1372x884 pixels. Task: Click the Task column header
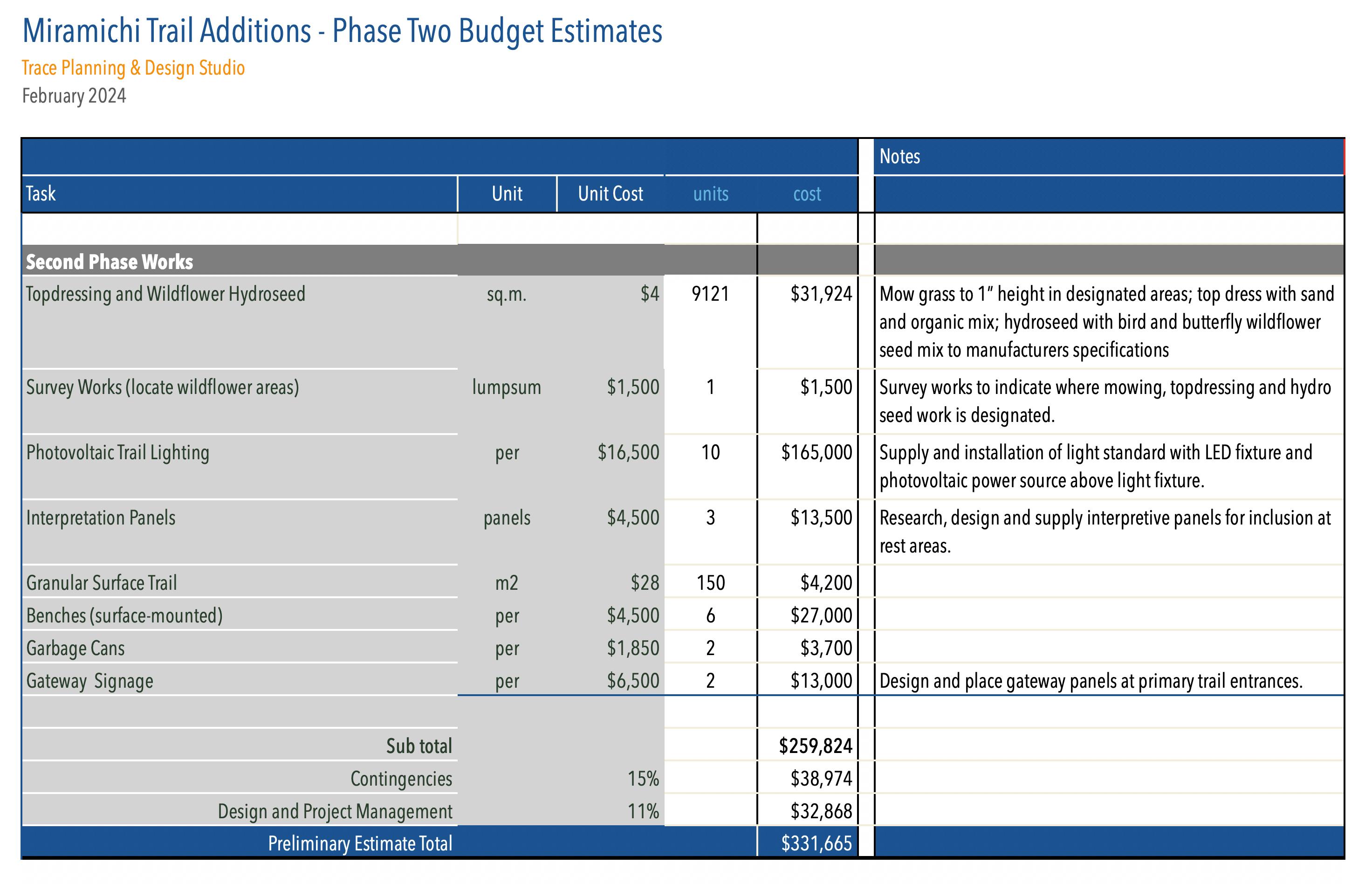(x=41, y=193)
